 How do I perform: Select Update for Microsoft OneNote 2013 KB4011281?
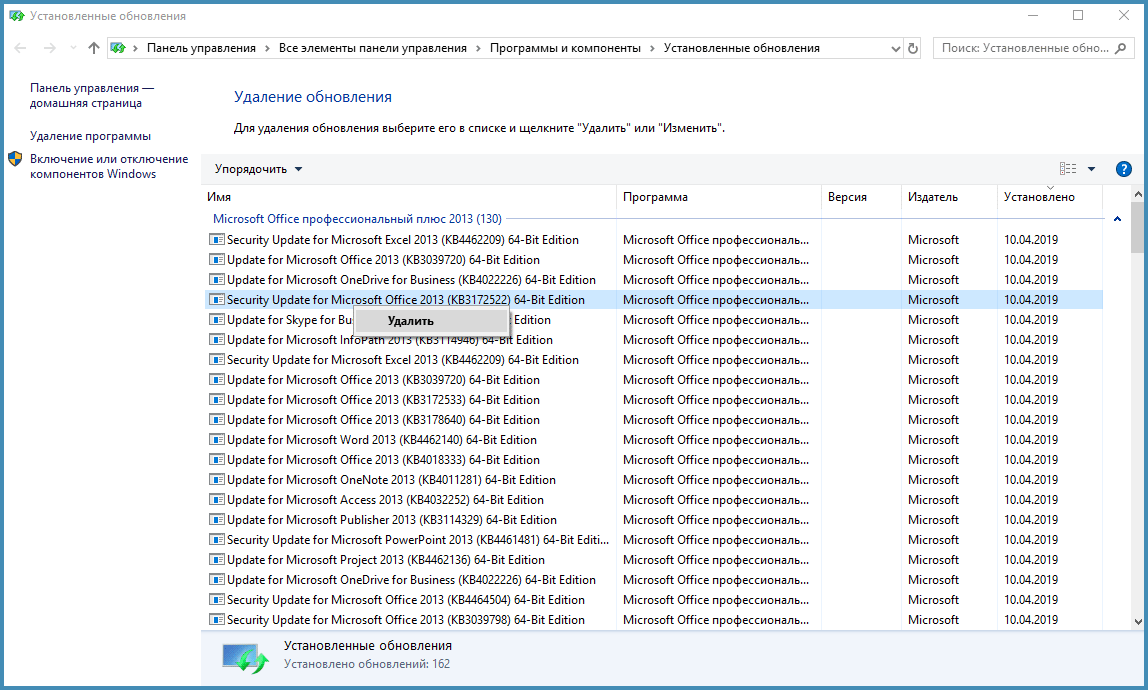[x=391, y=480]
